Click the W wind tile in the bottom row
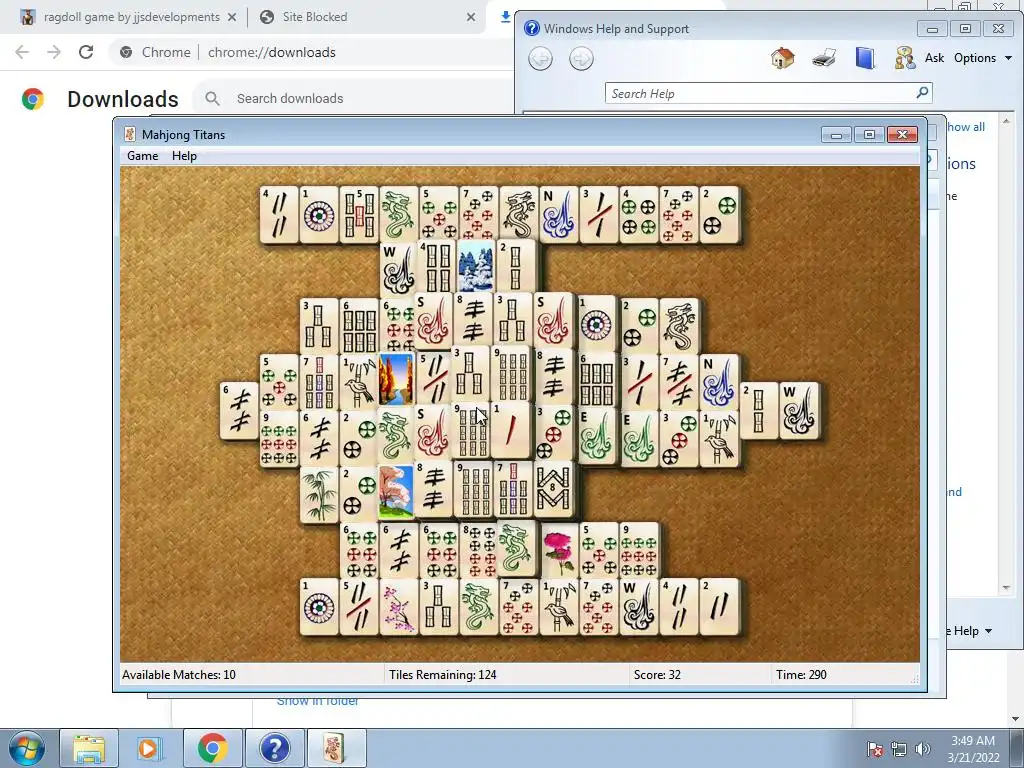This screenshot has width=1024, height=768. pos(639,607)
